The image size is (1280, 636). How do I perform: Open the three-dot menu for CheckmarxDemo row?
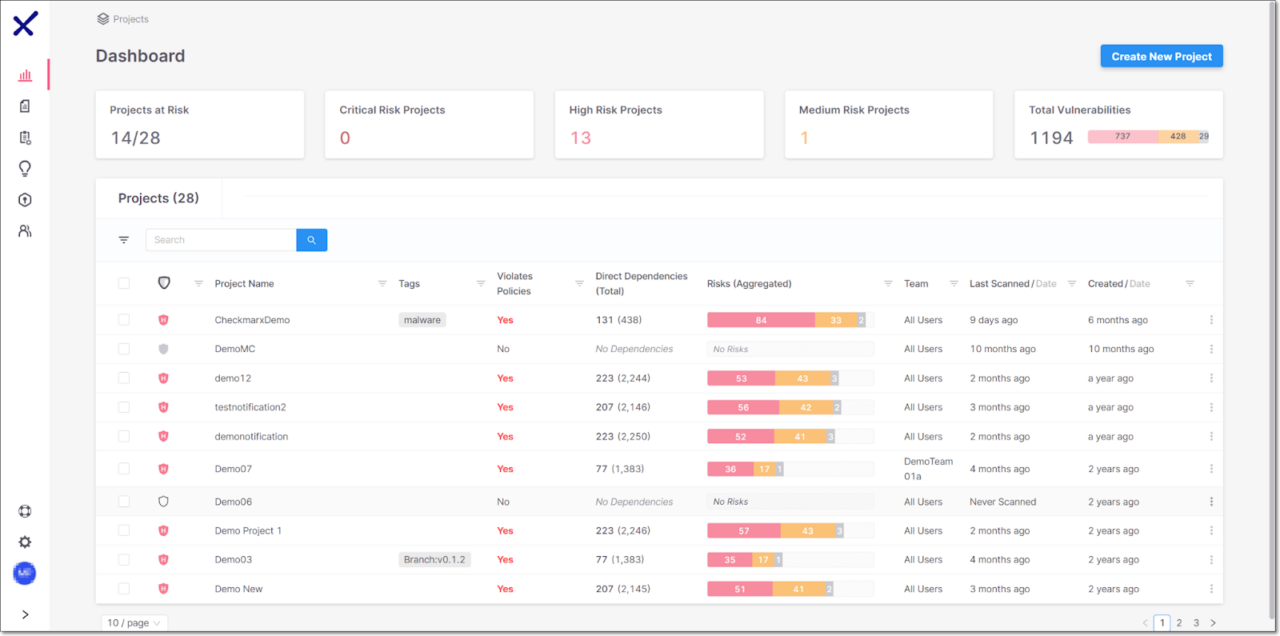click(1211, 320)
